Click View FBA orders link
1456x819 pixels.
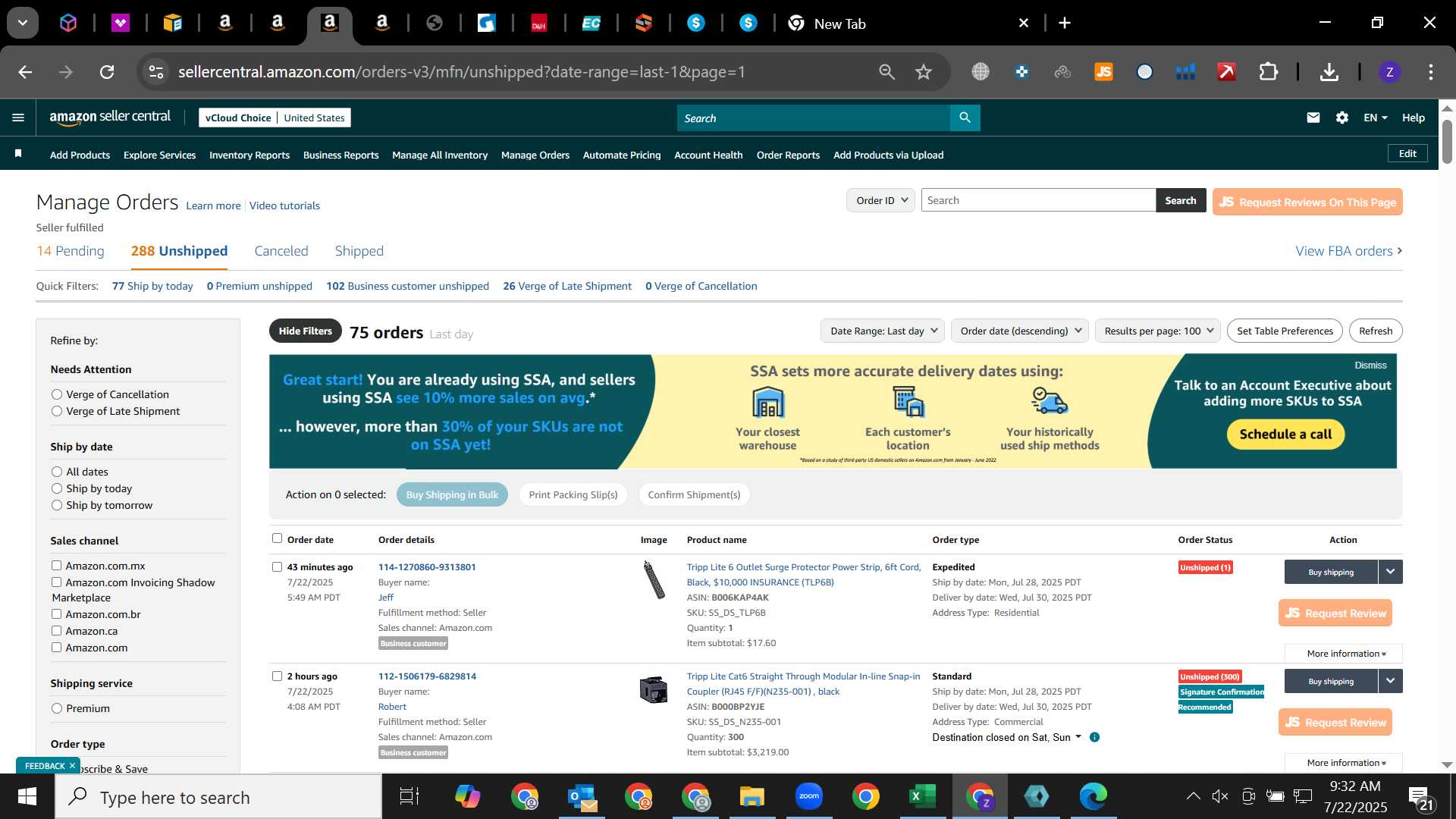tap(1348, 251)
